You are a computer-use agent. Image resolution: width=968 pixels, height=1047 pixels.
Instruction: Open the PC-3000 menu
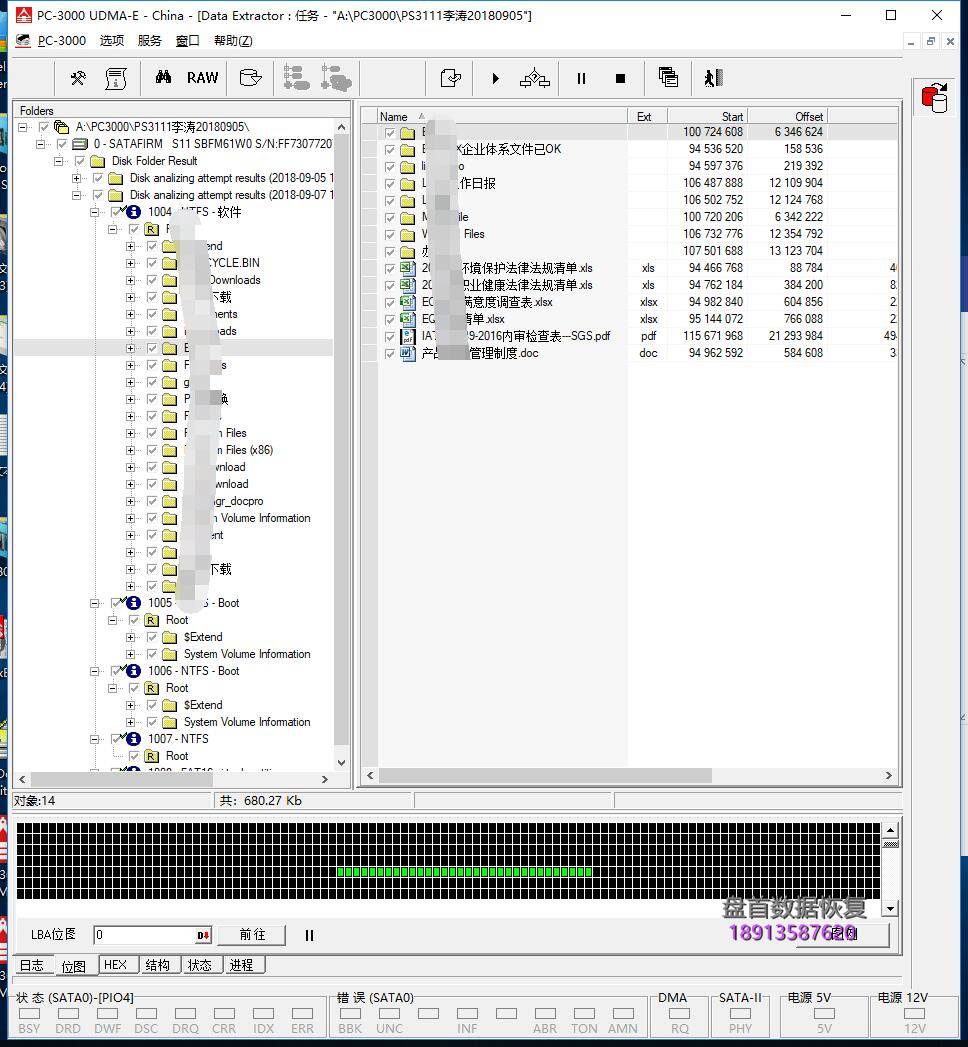click(62, 41)
